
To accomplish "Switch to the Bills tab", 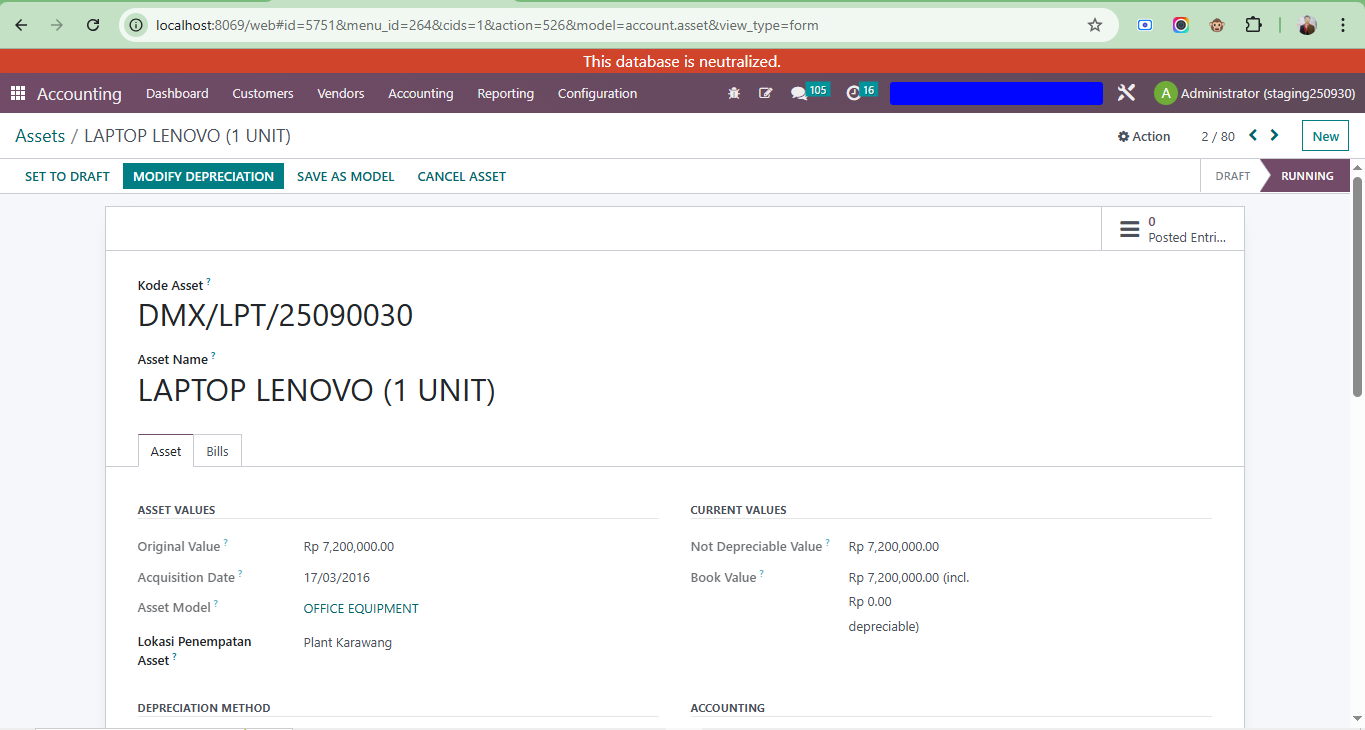I will coord(217,451).
